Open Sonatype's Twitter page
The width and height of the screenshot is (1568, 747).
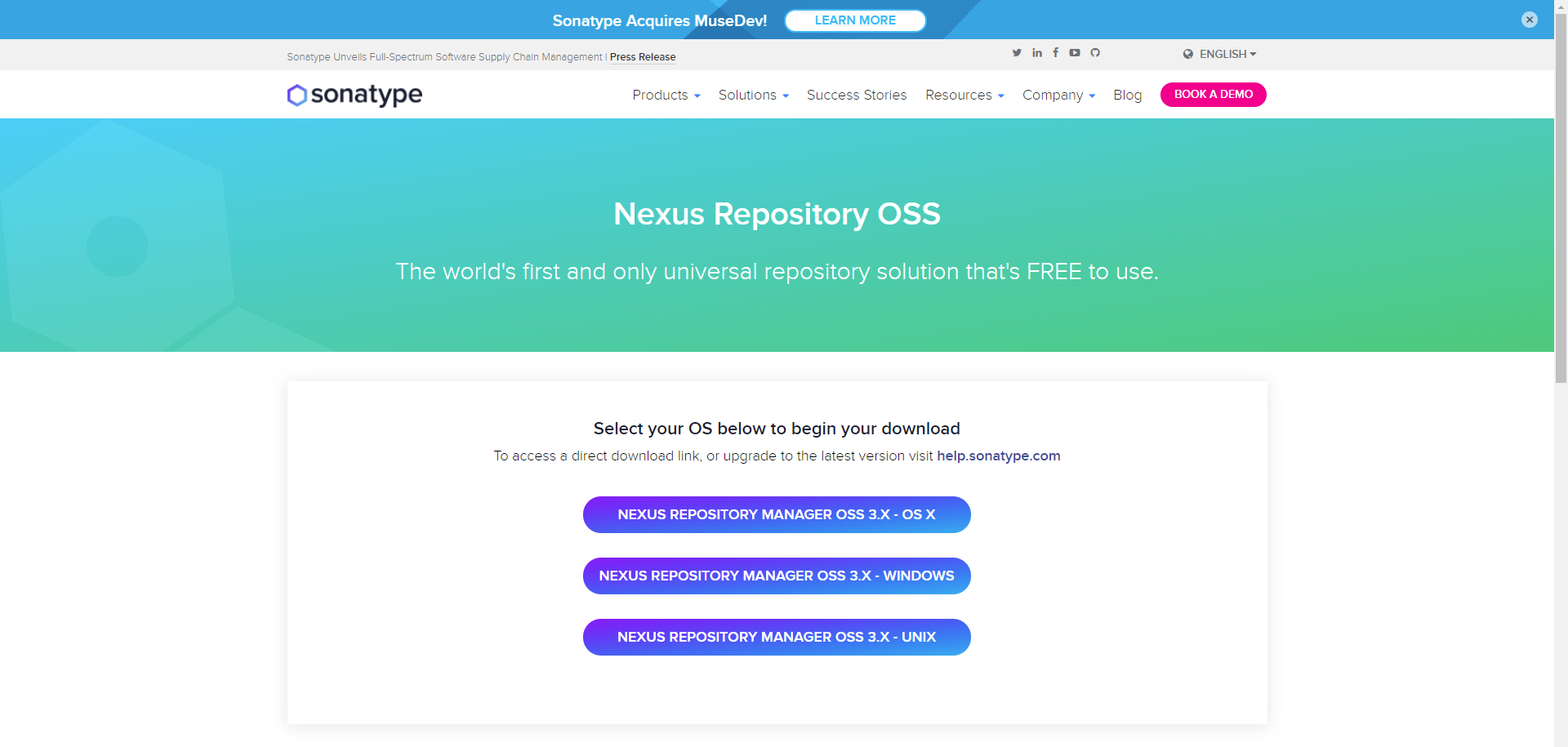(1017, 53)
